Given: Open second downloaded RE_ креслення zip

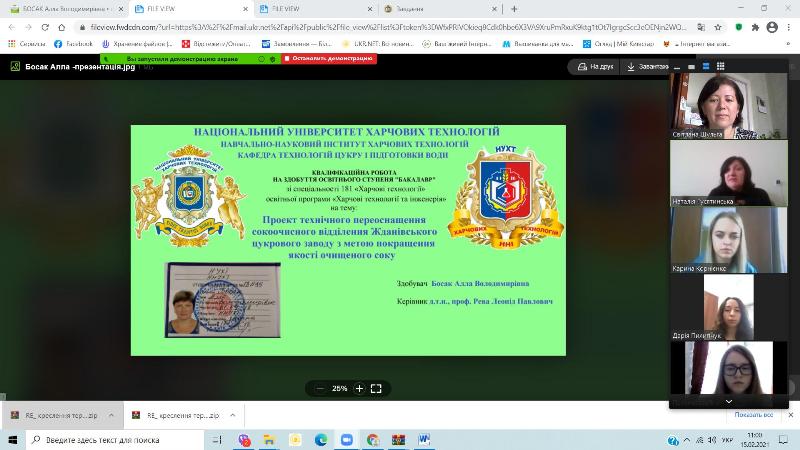Looking at the screenshot, I should point(177,415).
